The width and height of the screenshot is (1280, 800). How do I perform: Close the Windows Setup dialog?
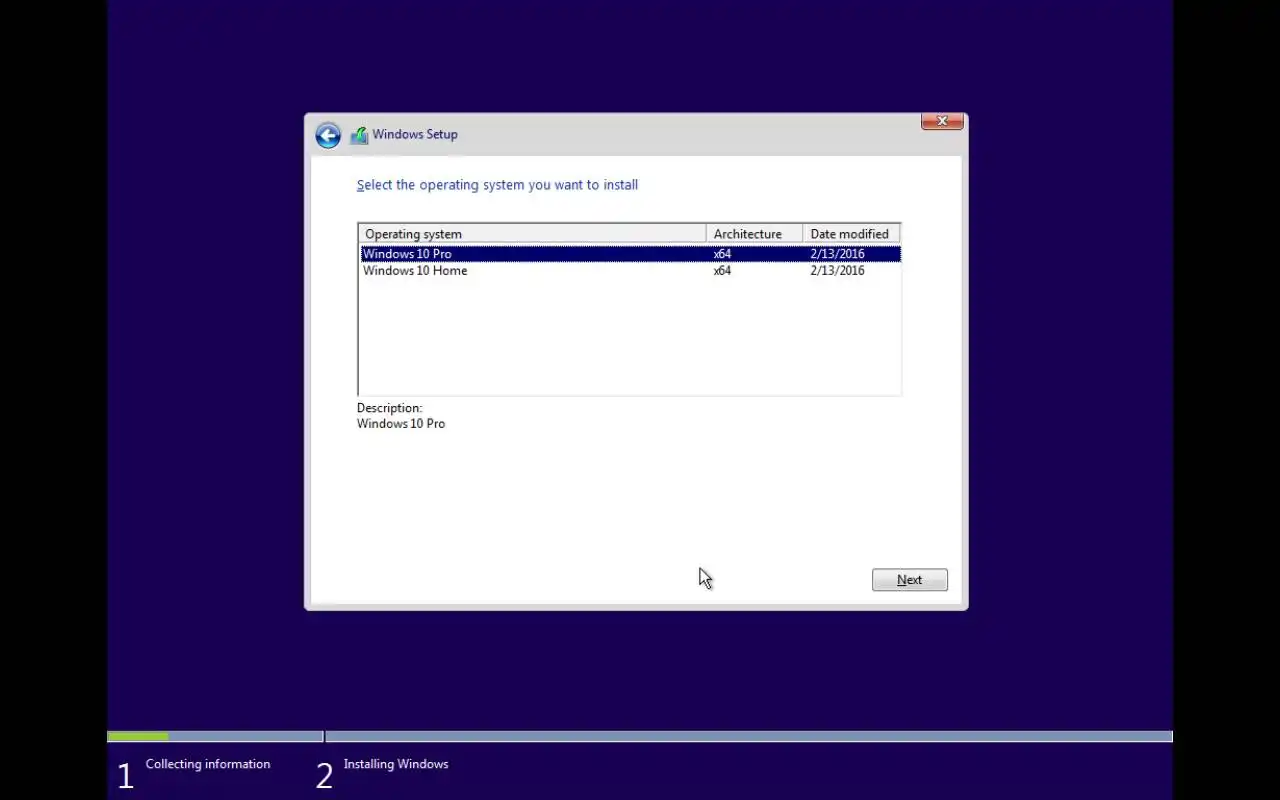click(942, 121)
